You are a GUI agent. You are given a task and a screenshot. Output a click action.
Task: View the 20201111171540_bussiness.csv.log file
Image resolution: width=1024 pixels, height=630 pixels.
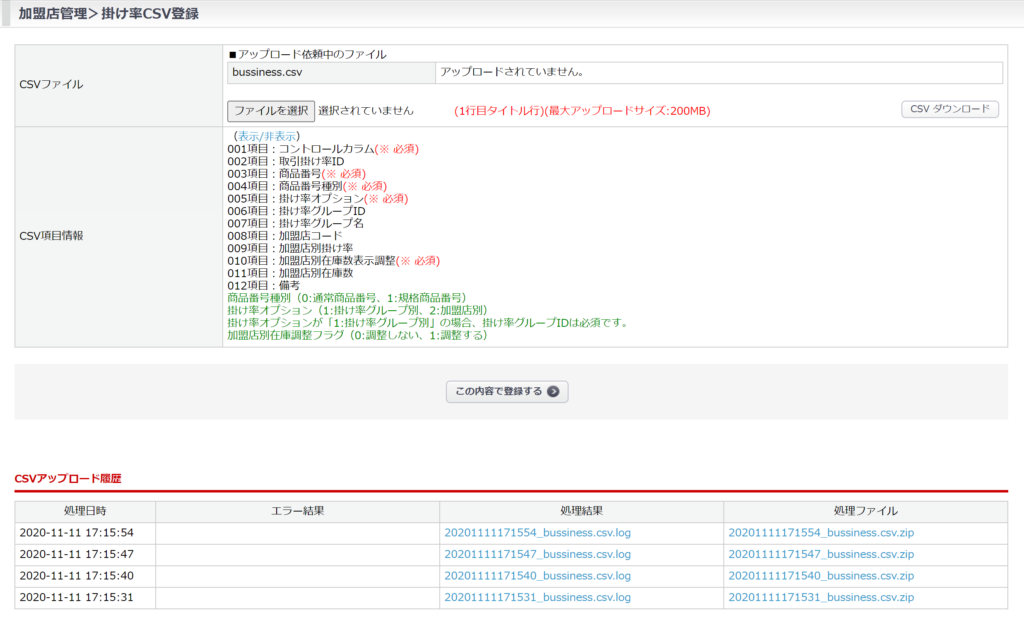(537, 576)
